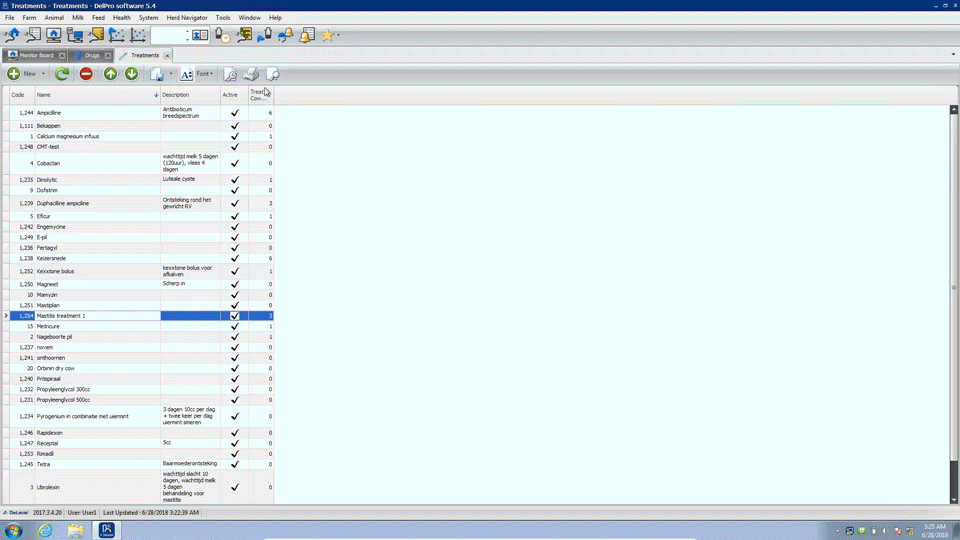Click the yellow star favorites icon
960x540 pixels.
[328, 35]
